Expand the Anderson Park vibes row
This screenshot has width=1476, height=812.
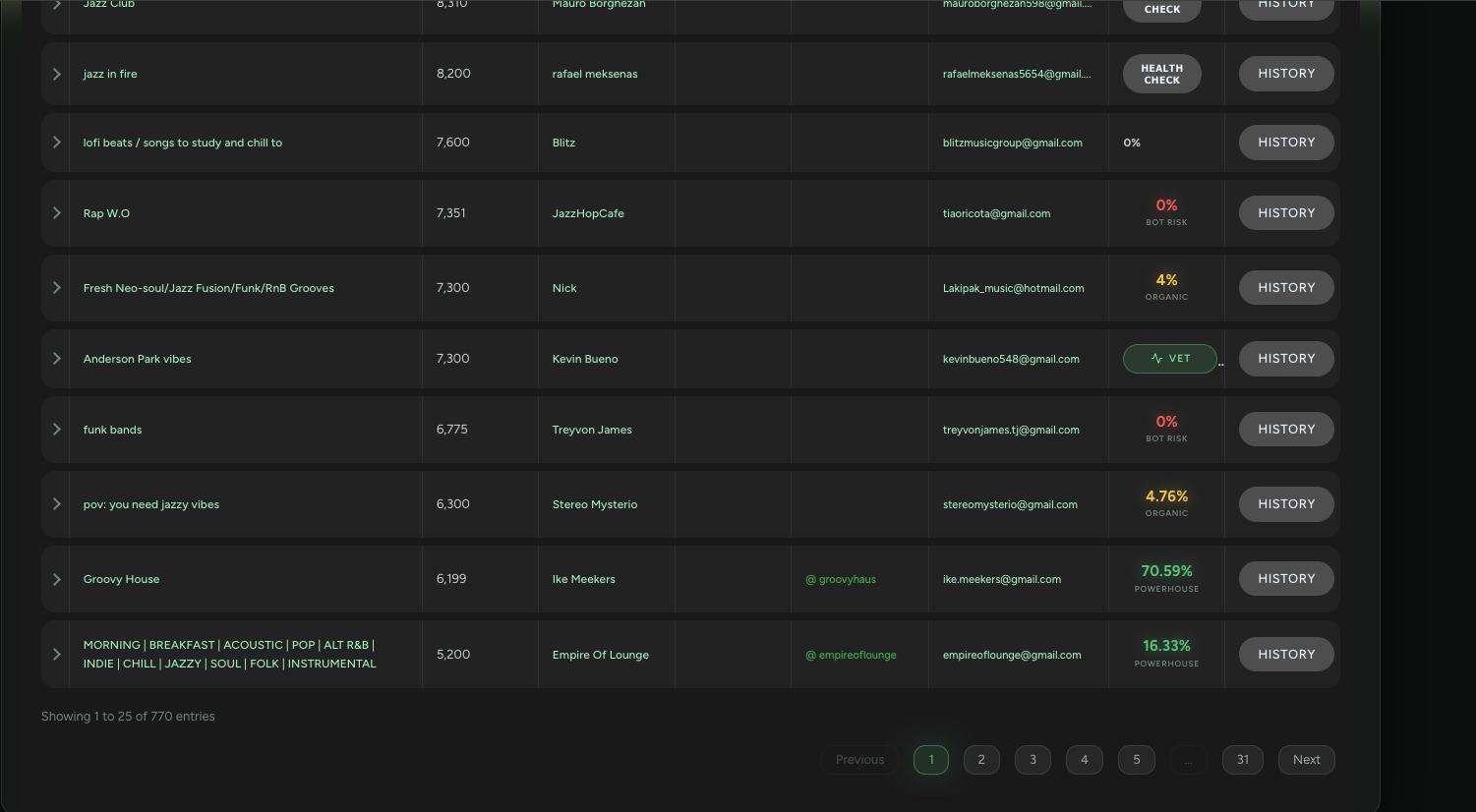coord(57,359)
